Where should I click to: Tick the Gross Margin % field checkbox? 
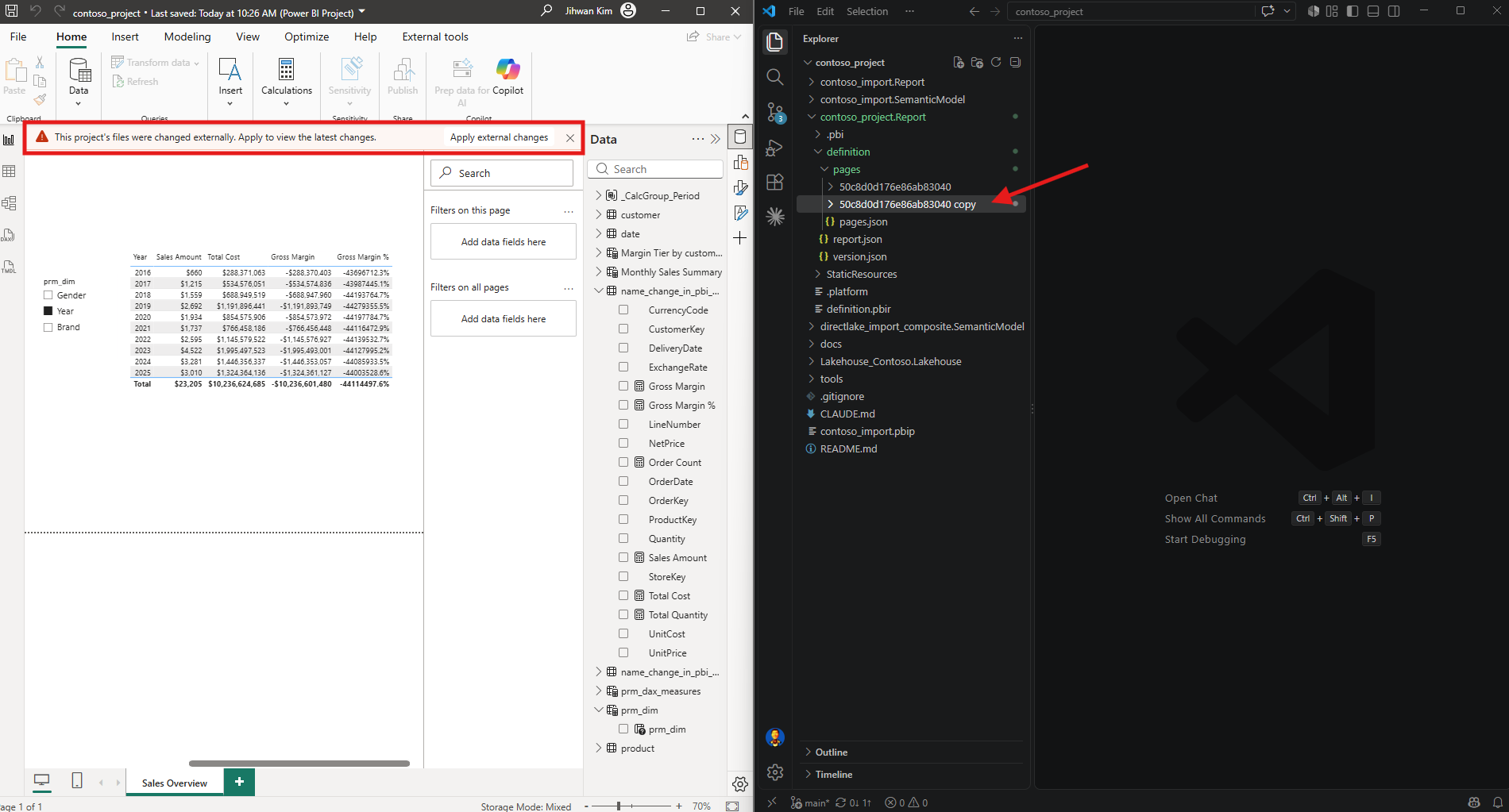pos(623,405)
